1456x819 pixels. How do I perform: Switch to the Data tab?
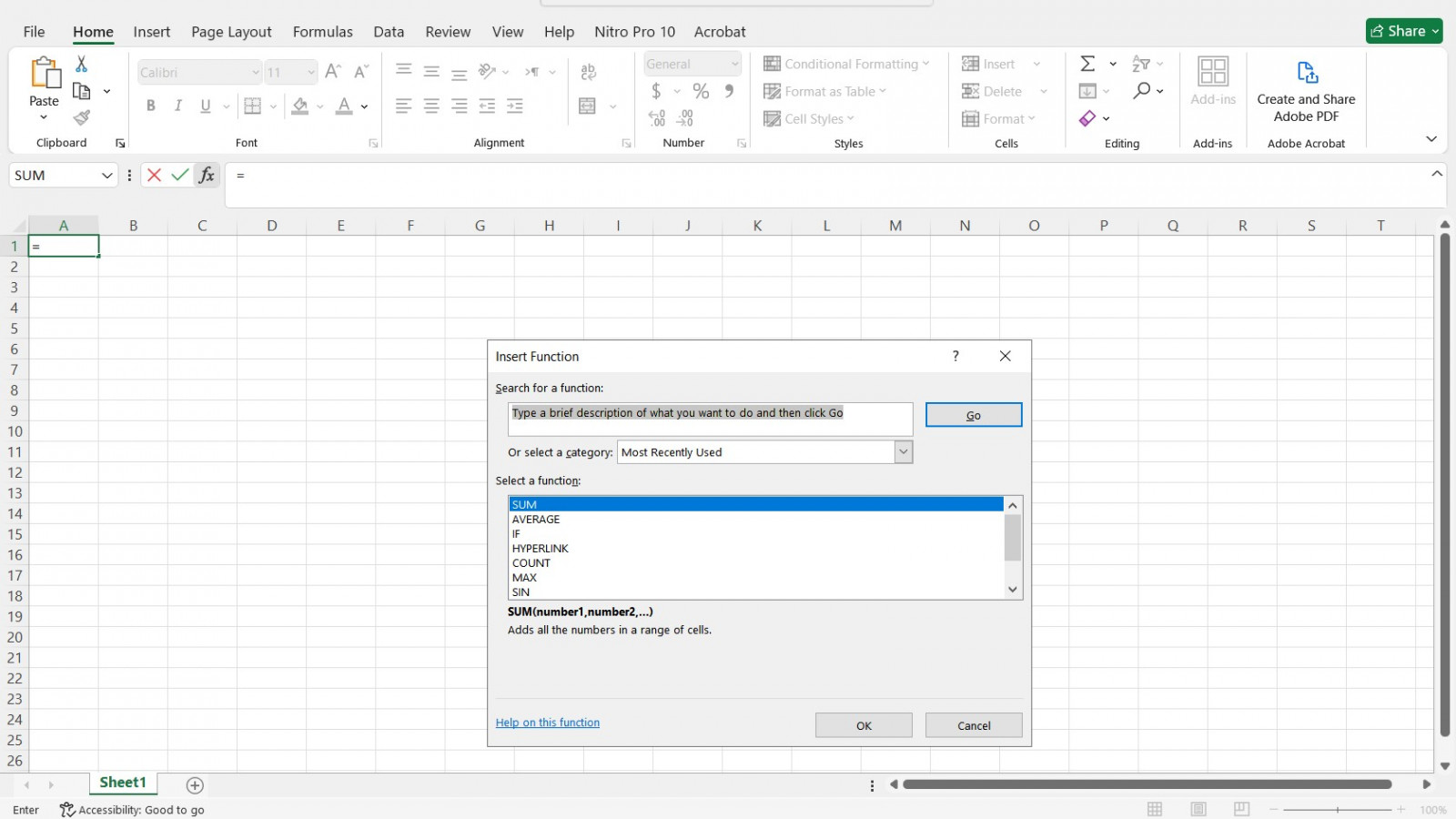(x=389, y=31)
